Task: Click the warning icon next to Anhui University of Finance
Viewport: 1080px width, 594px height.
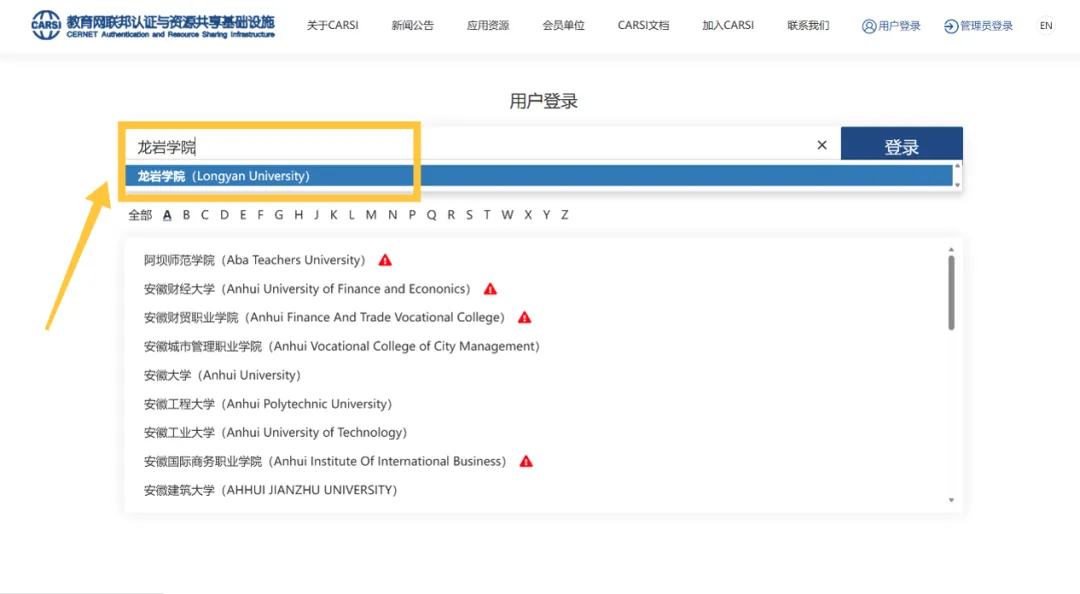Action: click(x=490, y=289)
